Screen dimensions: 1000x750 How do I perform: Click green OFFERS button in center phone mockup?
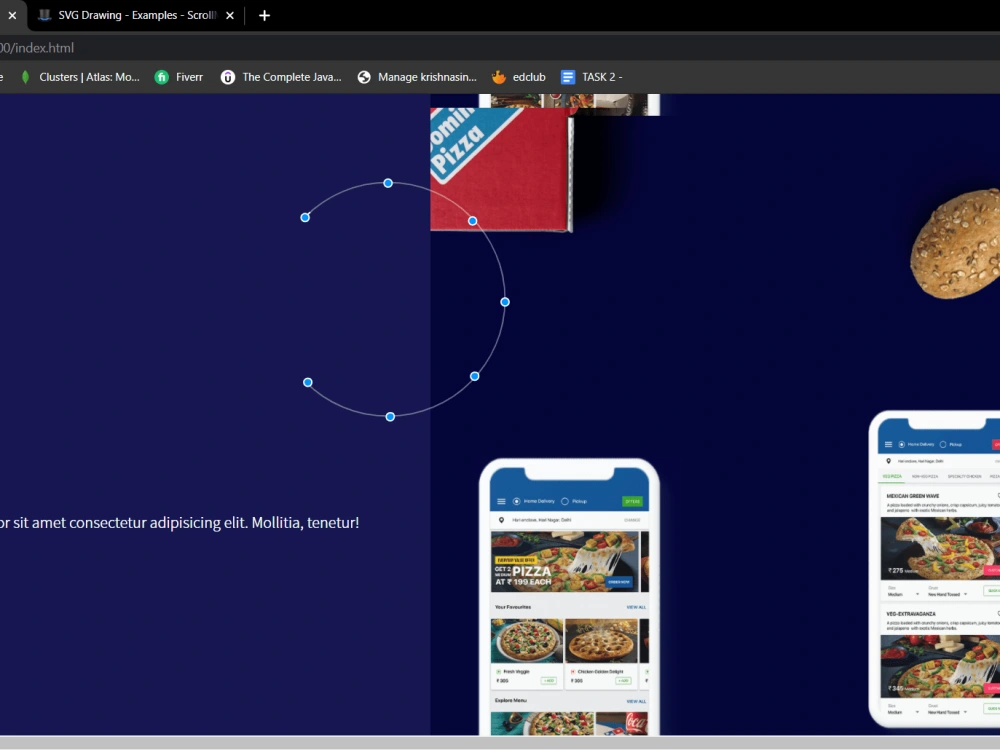632,501
